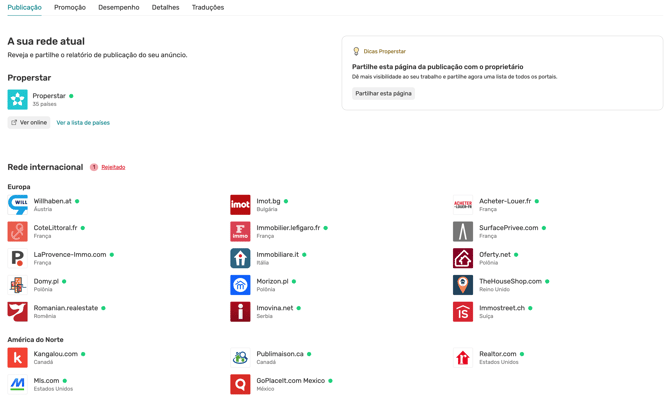Click the Partilhar esta página button
This screenshot has width=670, height=395.
coord(383,94)
